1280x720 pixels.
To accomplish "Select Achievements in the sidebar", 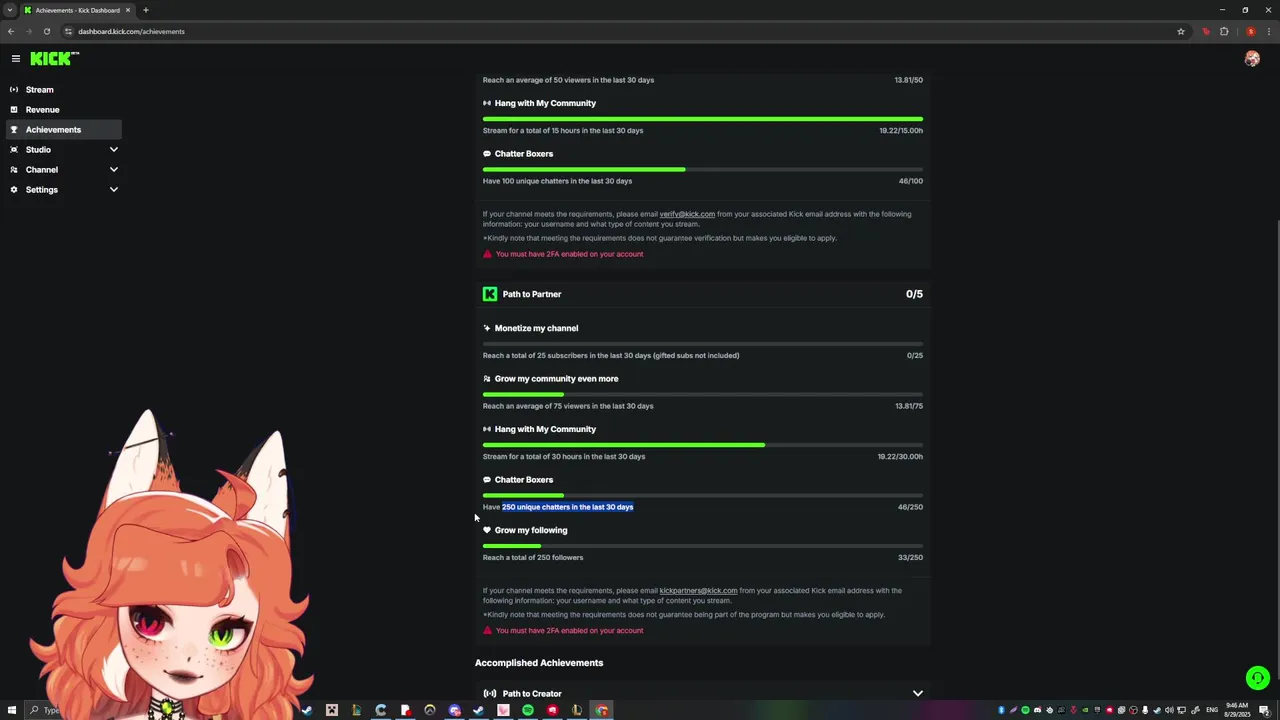I will pyautogui.click(x=64, y=130).
